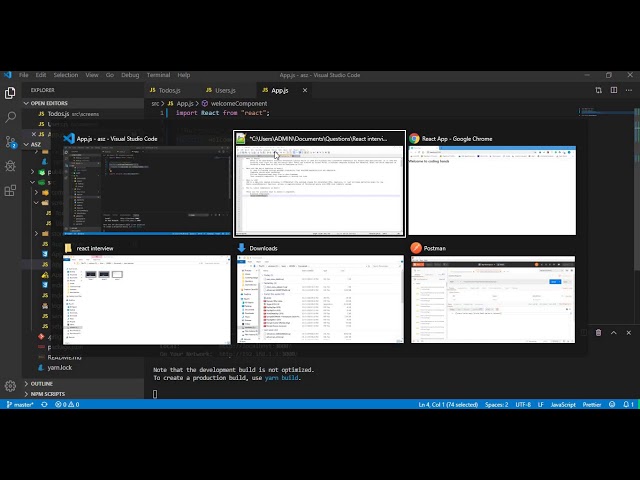Click line 1 import React code
This screenshot has width=640, height=480.
click(223, 113)
